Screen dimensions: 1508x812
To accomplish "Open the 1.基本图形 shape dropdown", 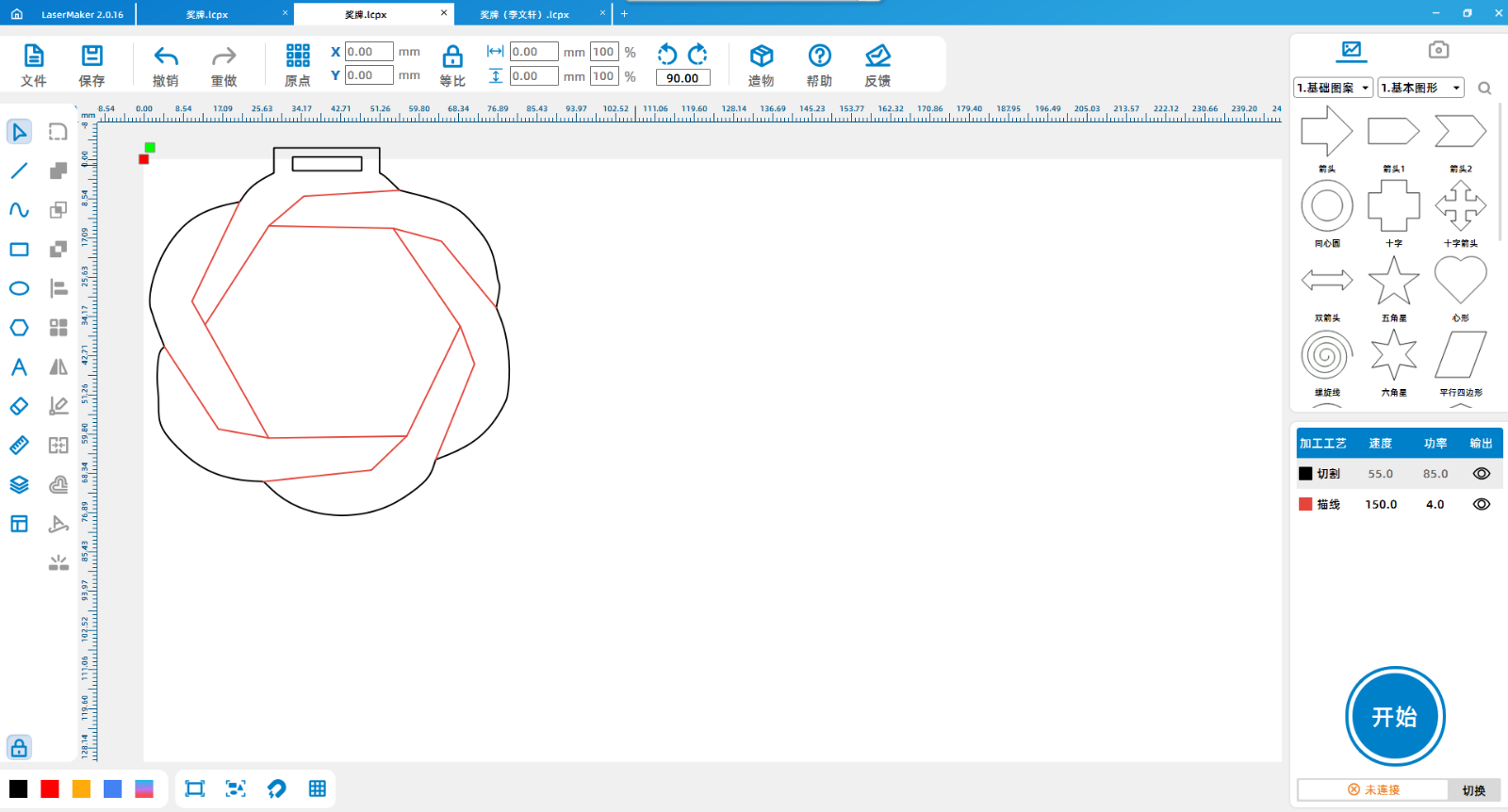I will click(1420, 88).
